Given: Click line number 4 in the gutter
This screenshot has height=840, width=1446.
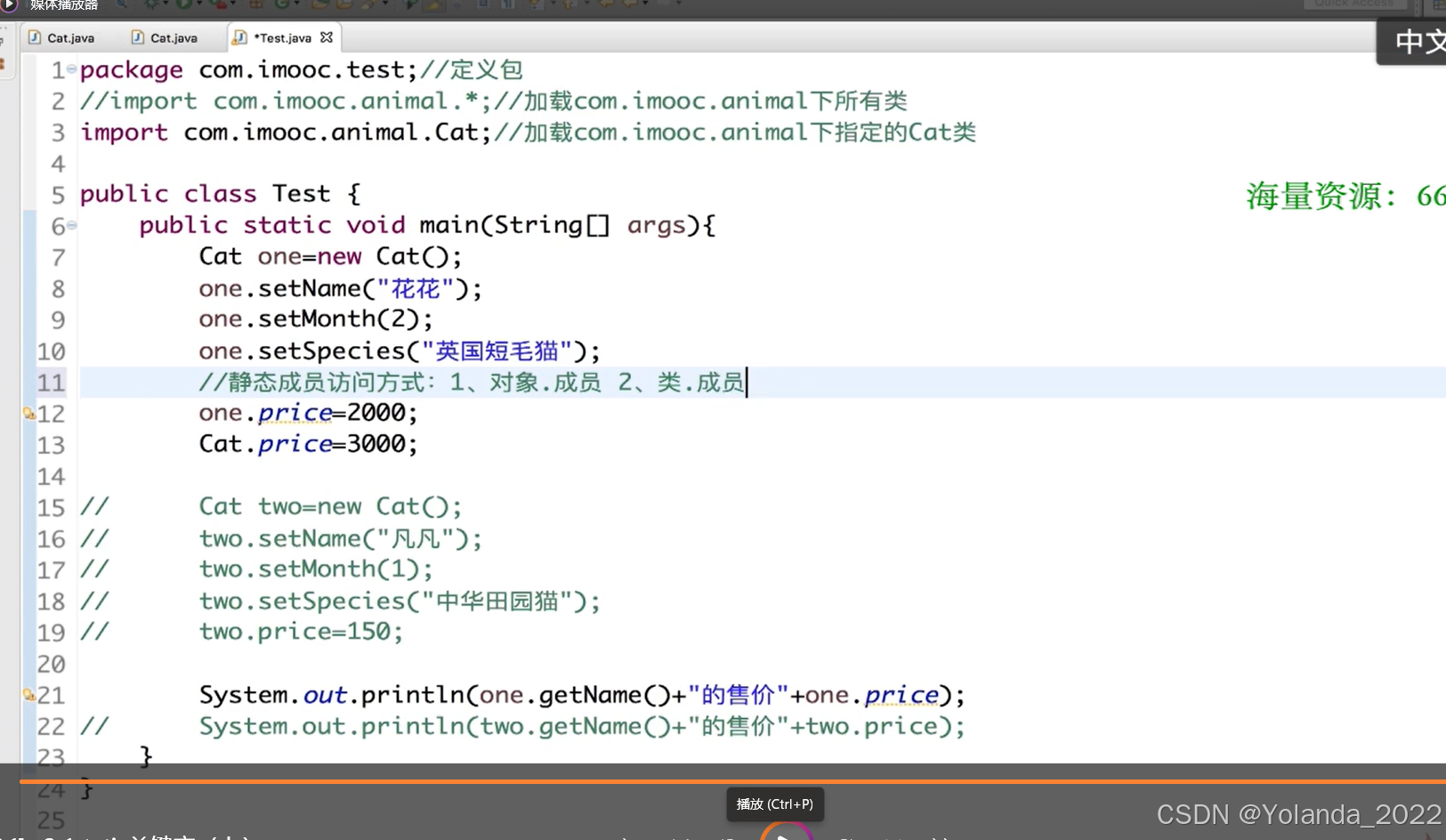Looking at the screenshot, I should pos(58,164).
